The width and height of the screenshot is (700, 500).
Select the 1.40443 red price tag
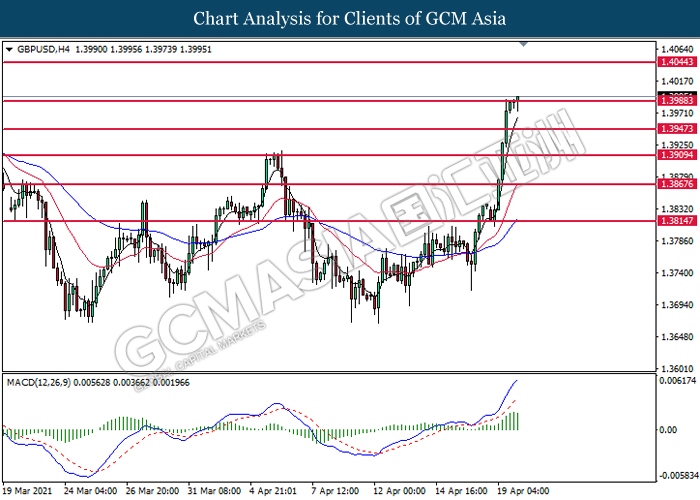pos(676,62)
